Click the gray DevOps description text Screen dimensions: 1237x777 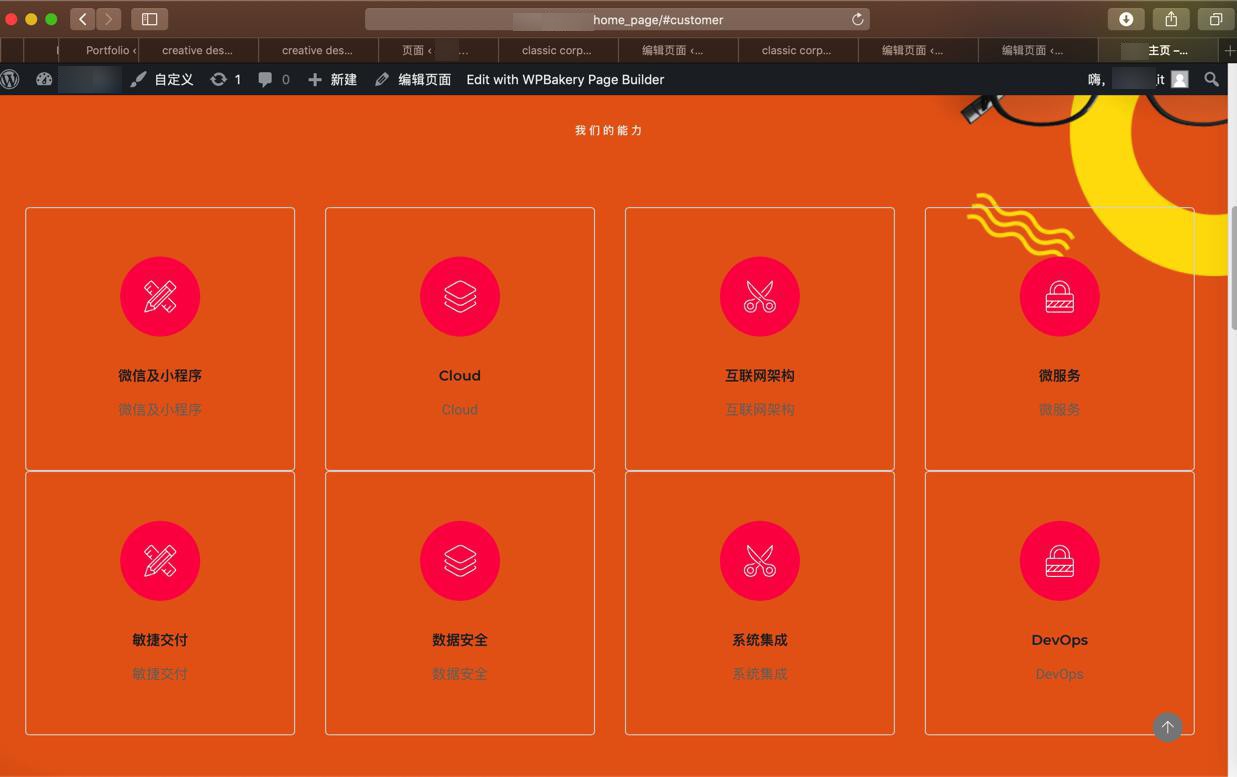1060,674
